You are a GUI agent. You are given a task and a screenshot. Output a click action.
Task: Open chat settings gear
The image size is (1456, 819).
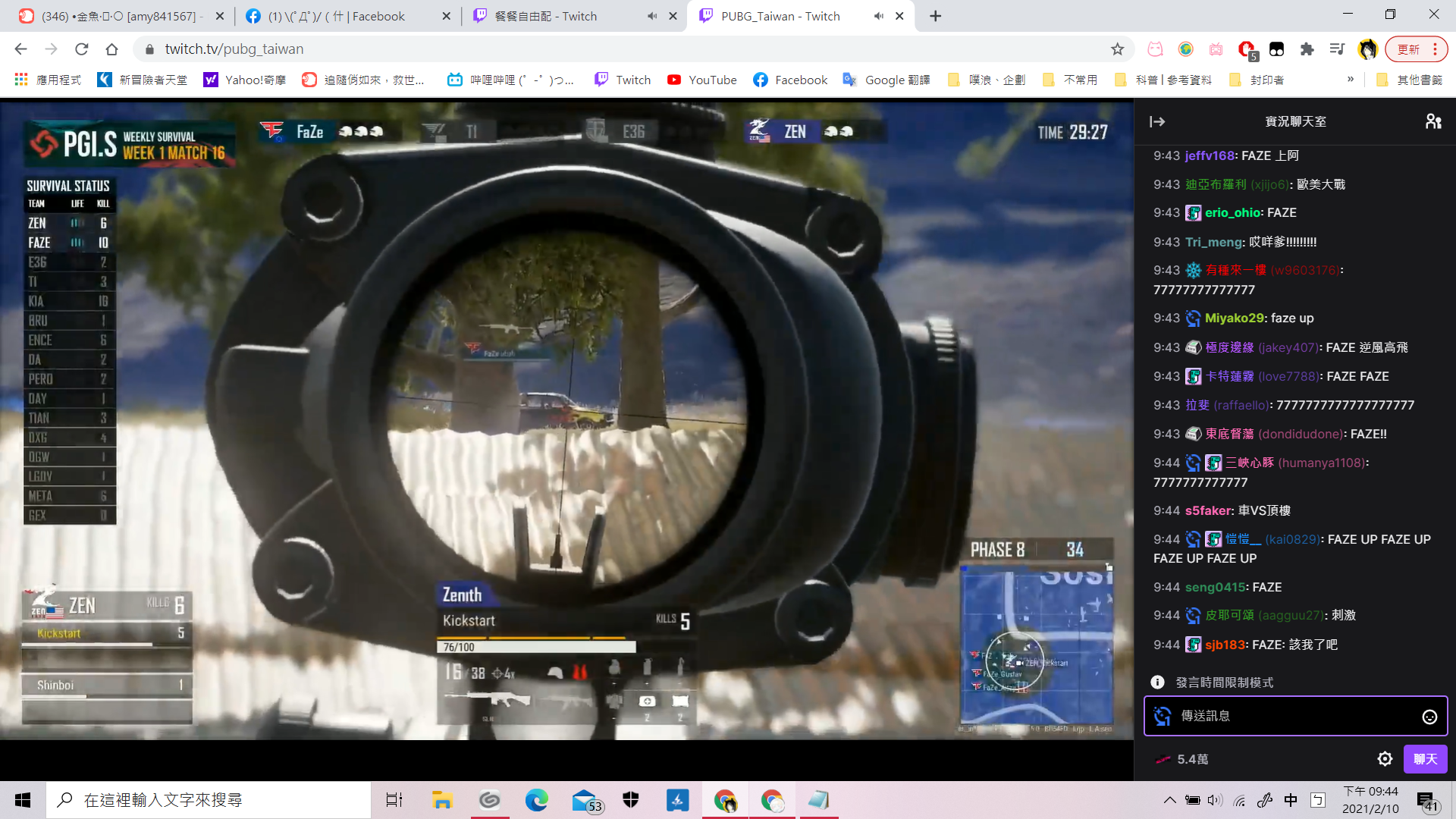(1385, 759)
